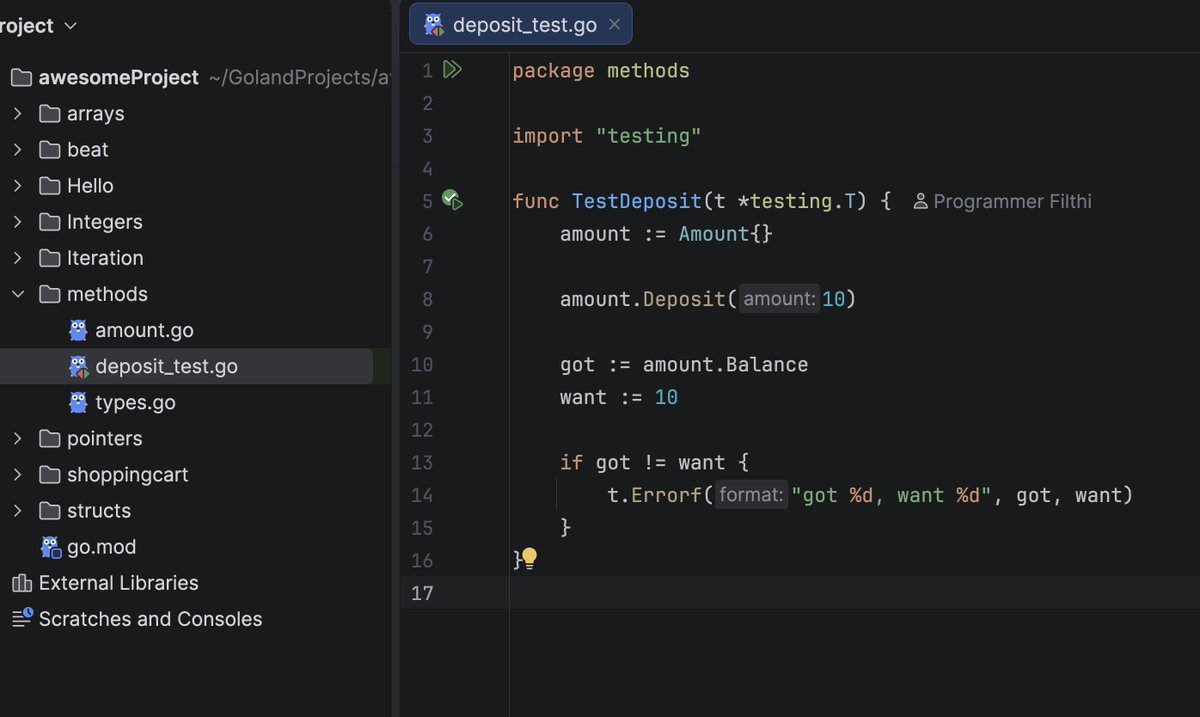Open amount.go in the project tree
The width and height of the screenshot is (1200, 717).
(144, 330)
